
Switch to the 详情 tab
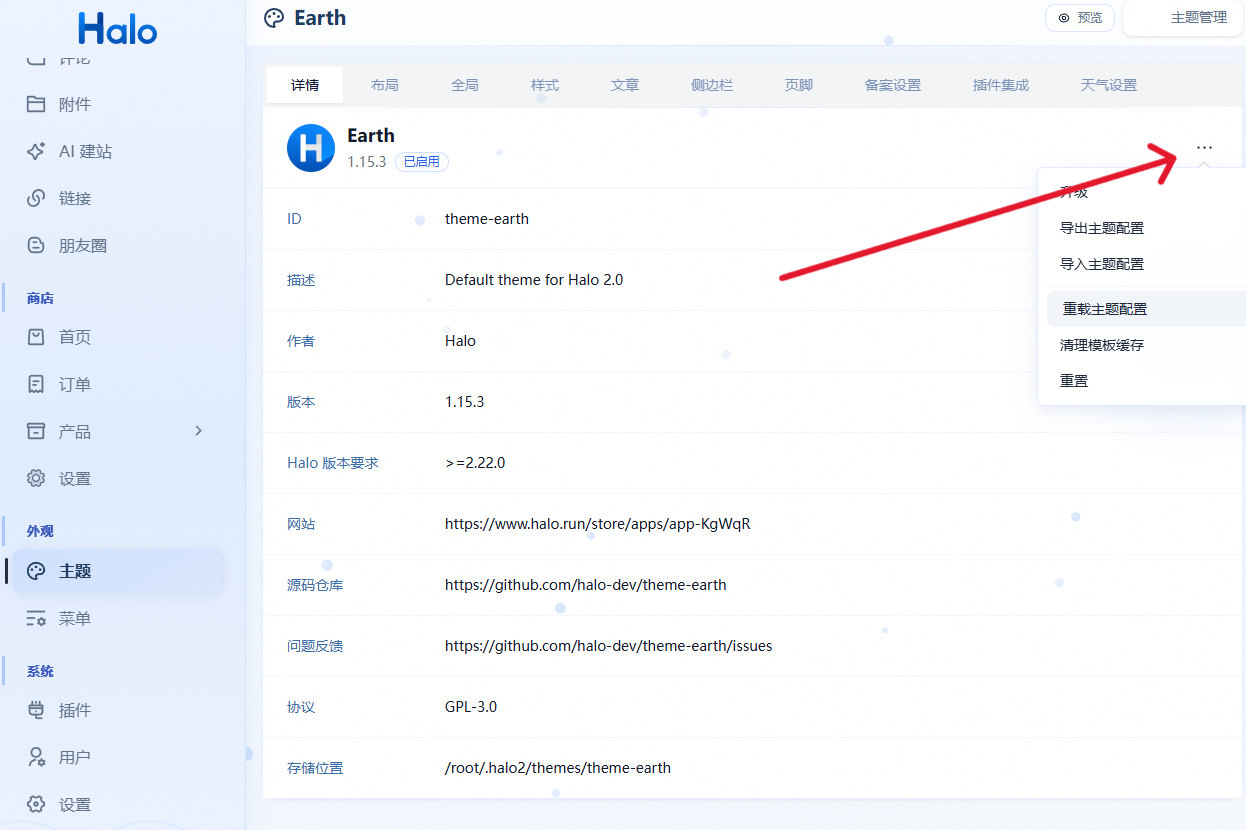(x=305, y=85)
